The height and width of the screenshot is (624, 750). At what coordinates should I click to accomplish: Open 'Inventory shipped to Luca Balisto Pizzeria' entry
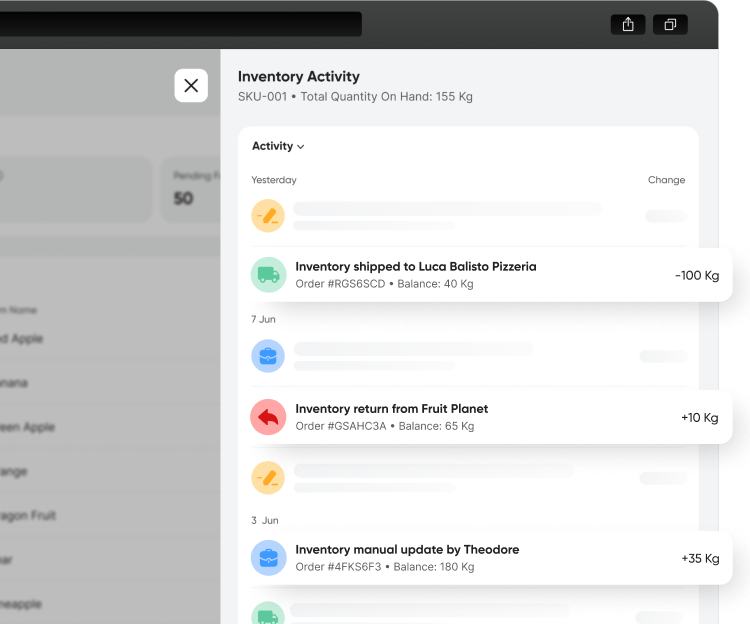[x=415, y=267]
